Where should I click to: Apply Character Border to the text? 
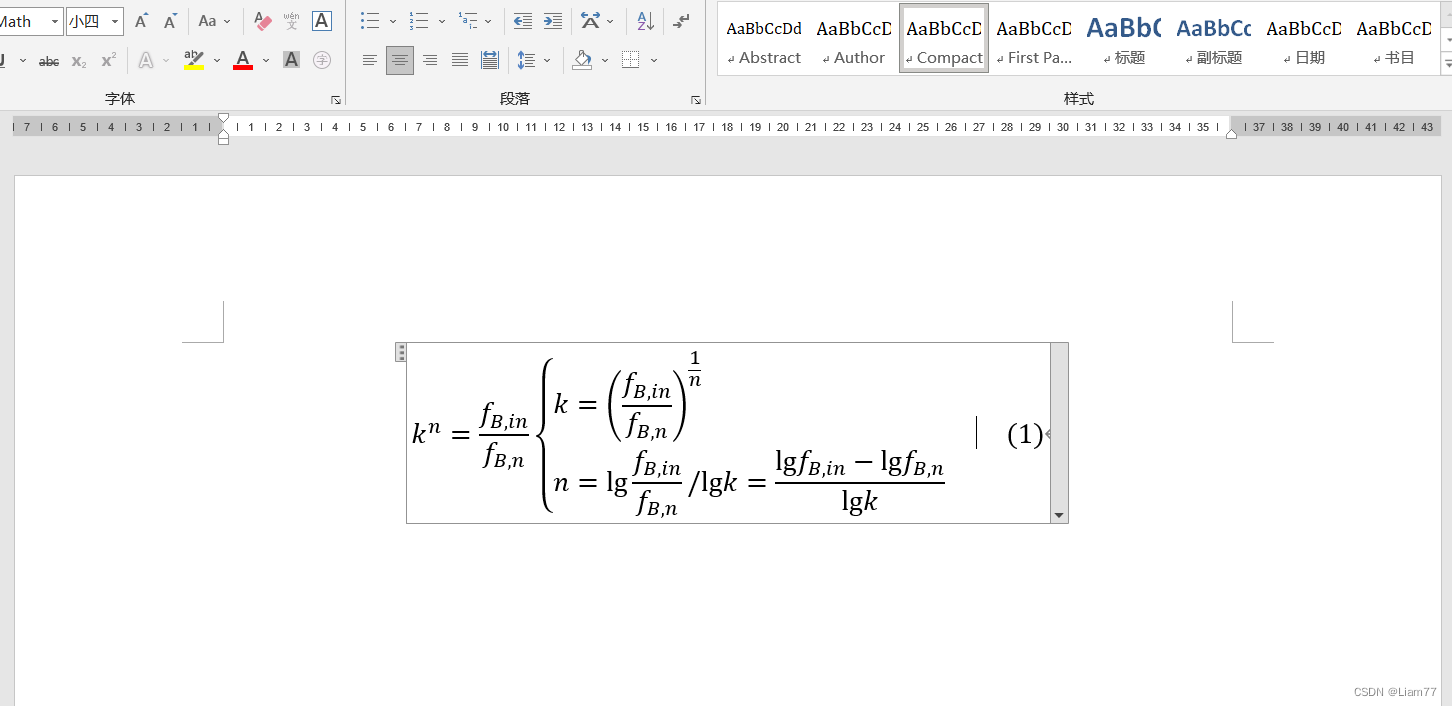click(x=322, y=21)
